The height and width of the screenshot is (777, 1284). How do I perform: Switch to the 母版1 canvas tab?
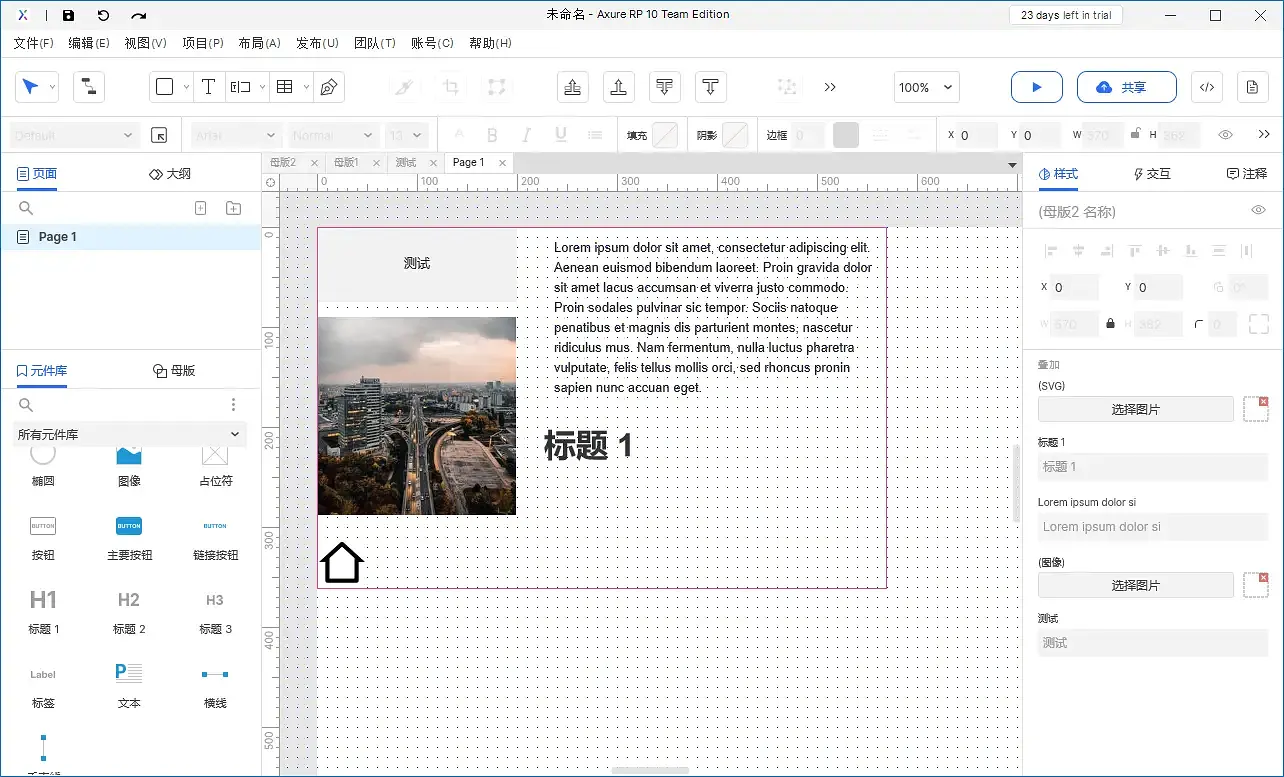pyautogui.click(x=346, y=162)
